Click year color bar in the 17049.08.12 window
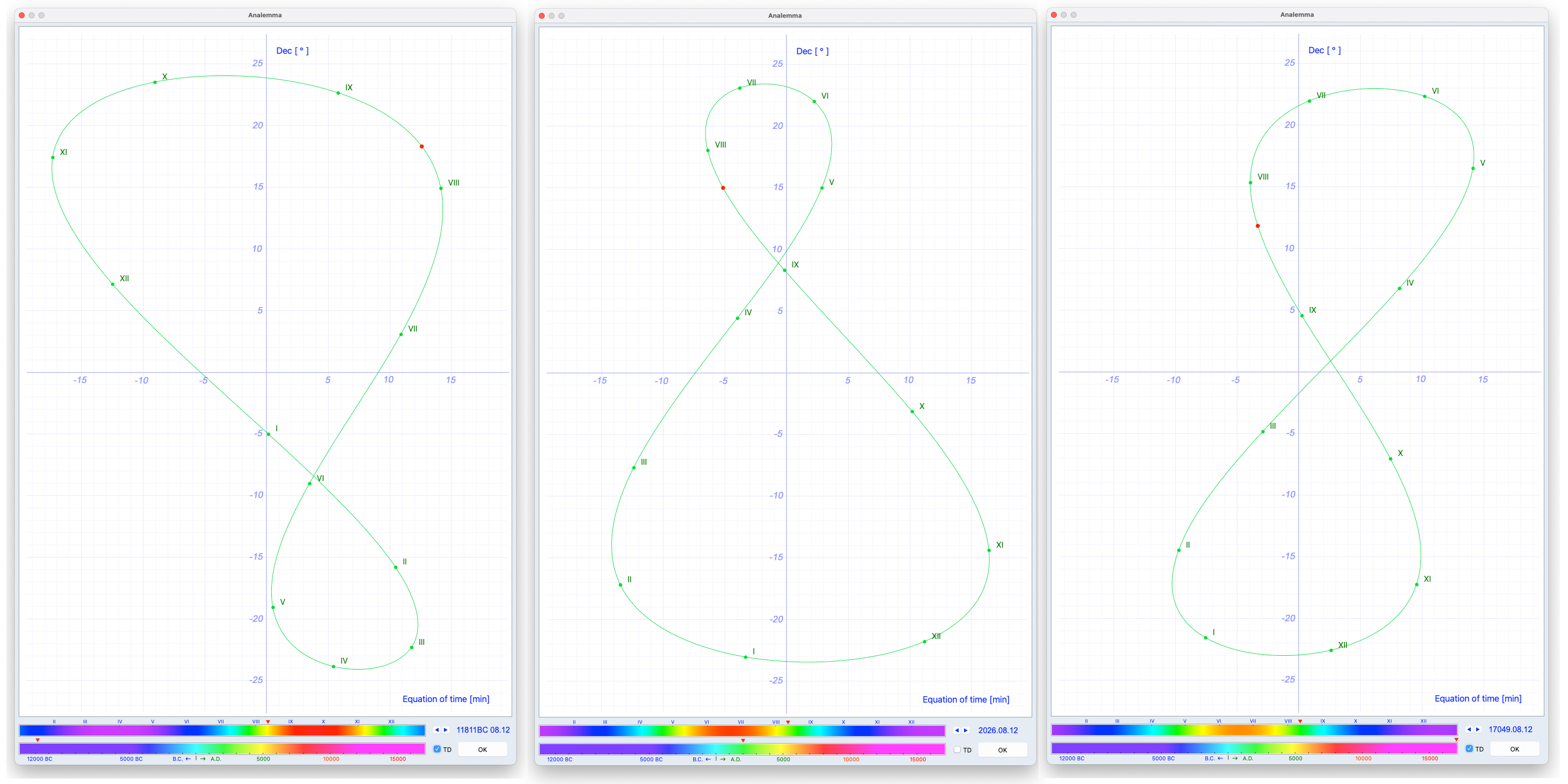This screenshot has width=1568, height=784. coord(1254,748)
